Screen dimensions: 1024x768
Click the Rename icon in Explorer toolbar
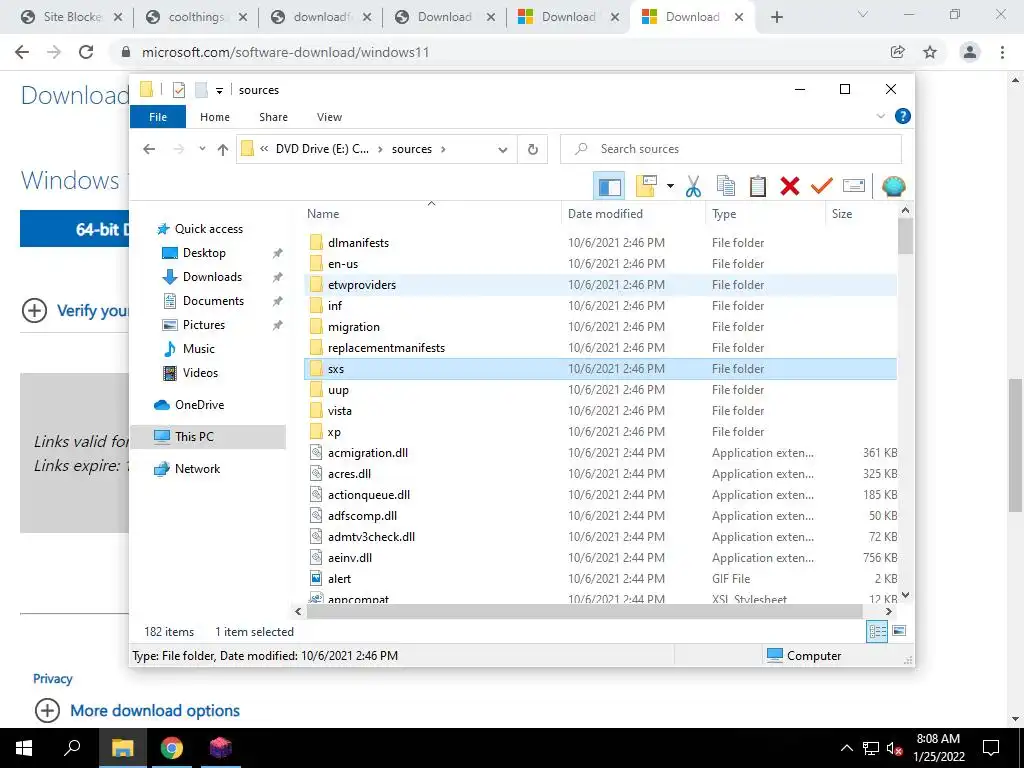(x=854, y=187)
